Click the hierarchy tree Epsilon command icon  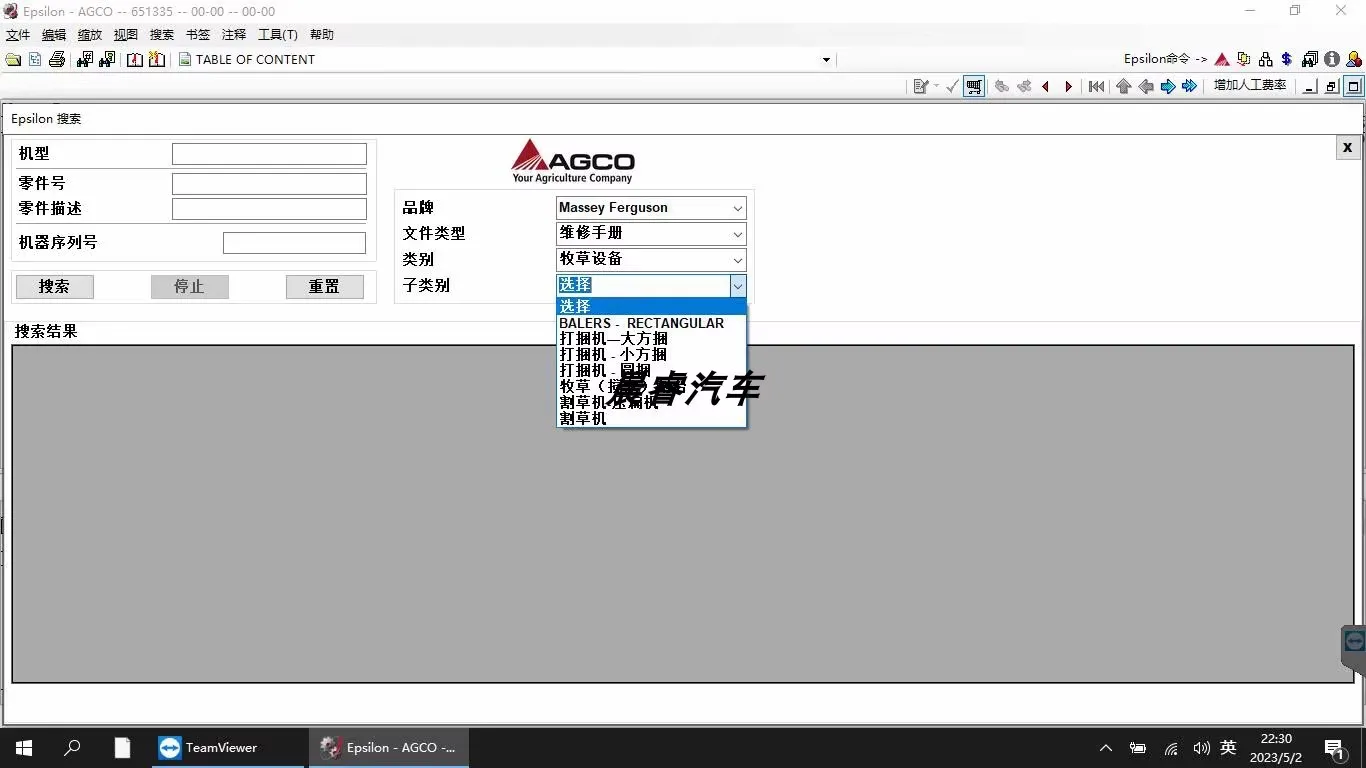click(x=1266, y=60)
